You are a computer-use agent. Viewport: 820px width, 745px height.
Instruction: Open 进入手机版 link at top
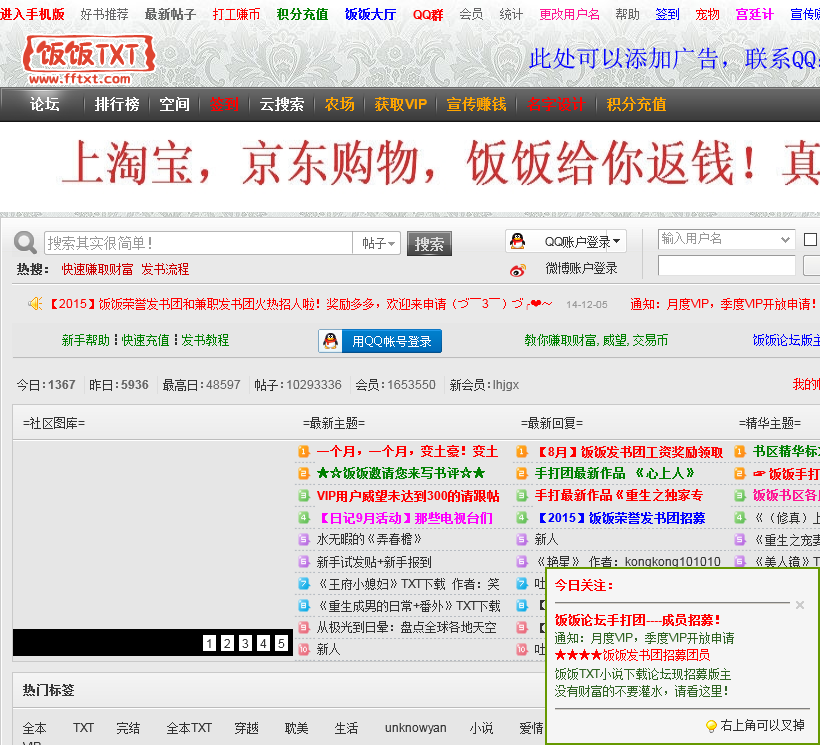(x=32, y=14)
